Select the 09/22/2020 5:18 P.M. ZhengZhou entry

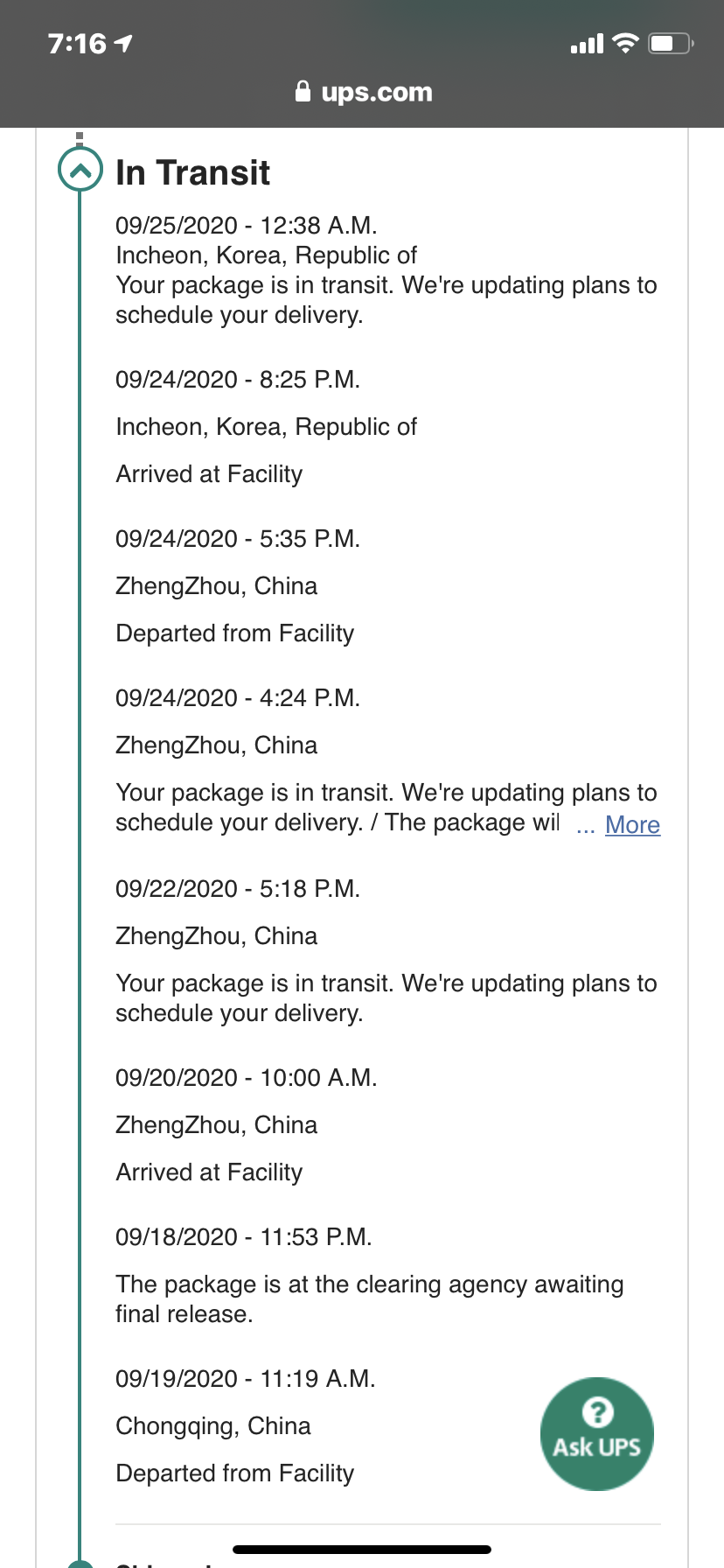click(x=386, y=951)
